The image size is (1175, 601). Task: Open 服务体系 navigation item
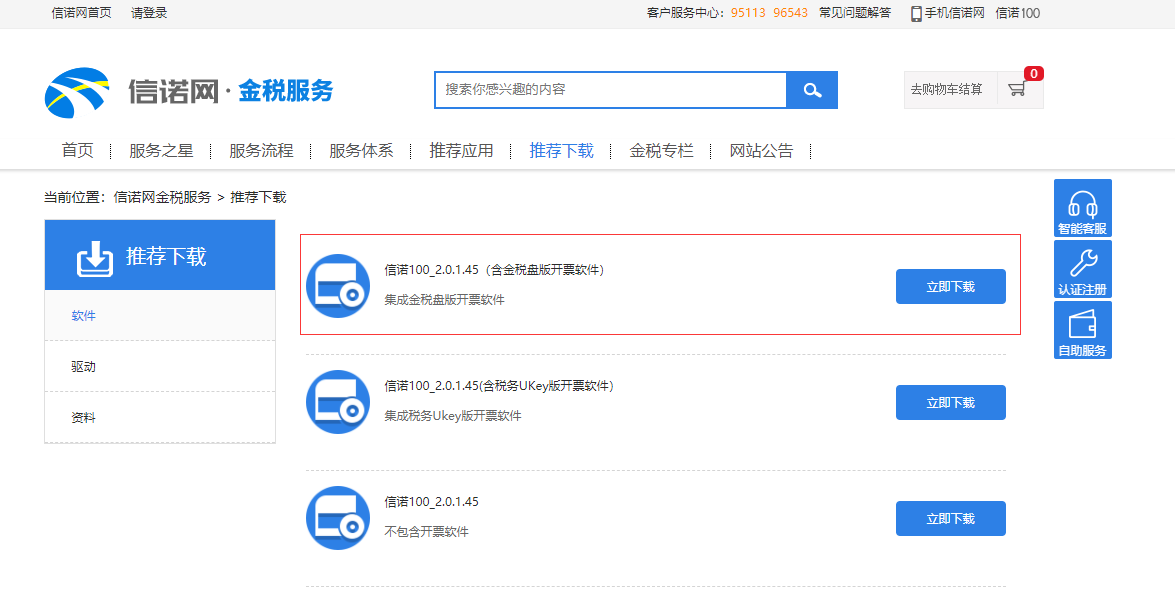pos(361,151)
